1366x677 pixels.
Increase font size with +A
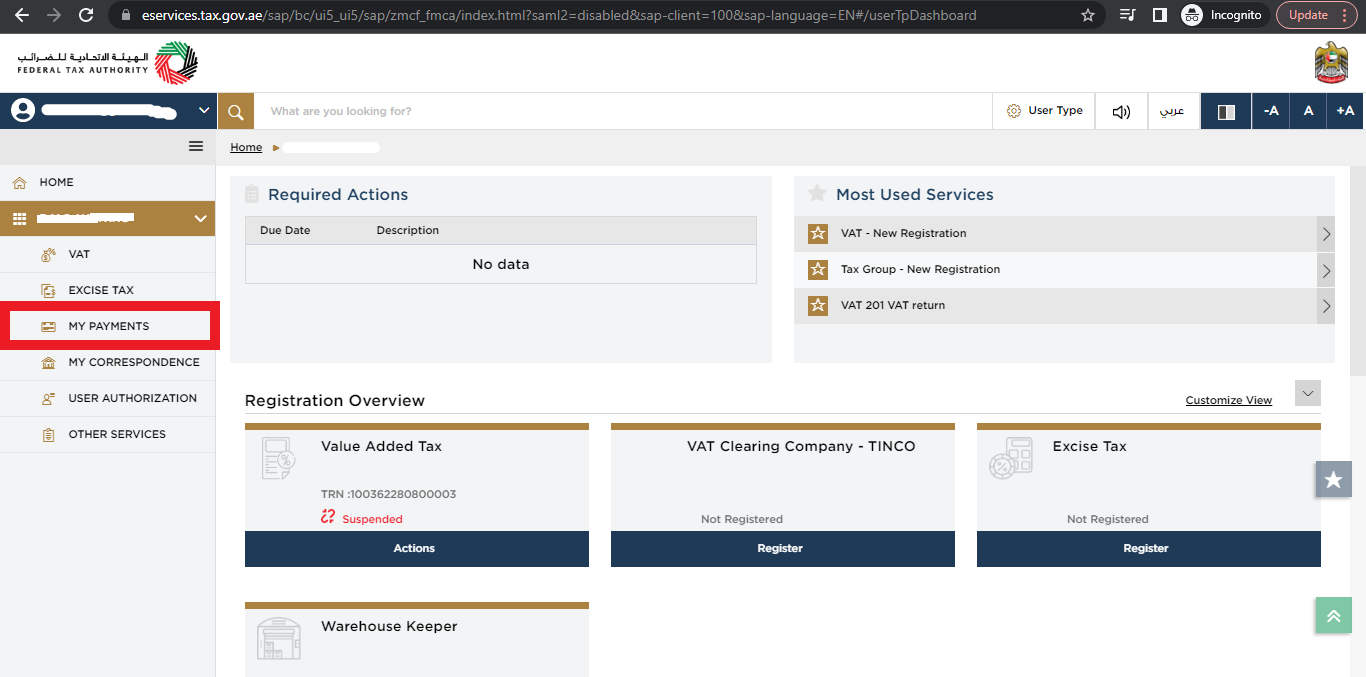pos(1346,111)
